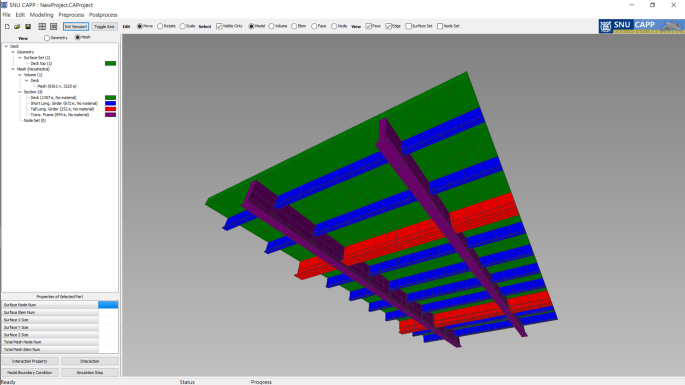685x385 pixels.
Task: Click Toggle Axis button
Action: point(104,27)
